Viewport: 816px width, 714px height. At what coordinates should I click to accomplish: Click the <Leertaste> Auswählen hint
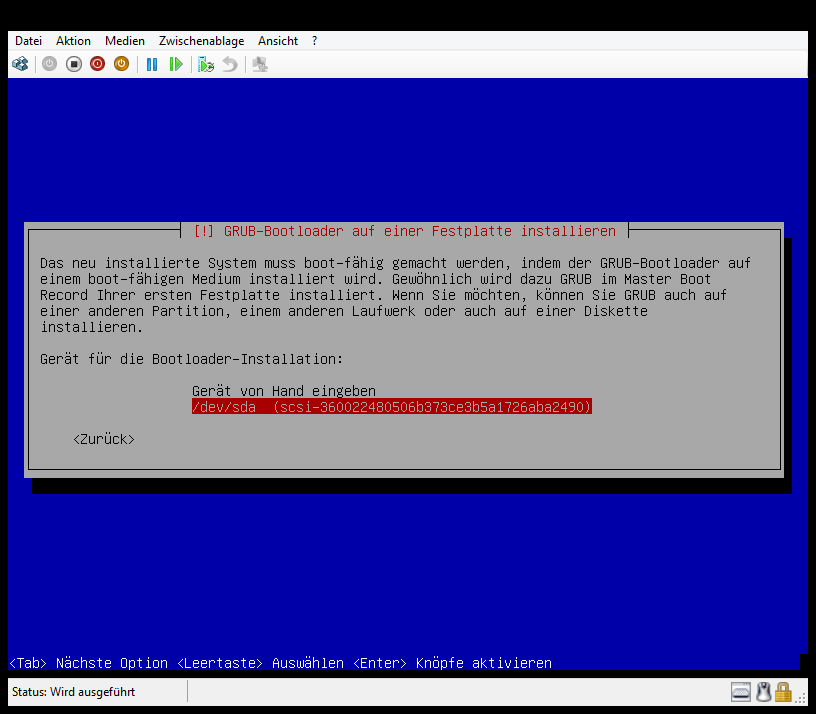click(x=260, y=663)
